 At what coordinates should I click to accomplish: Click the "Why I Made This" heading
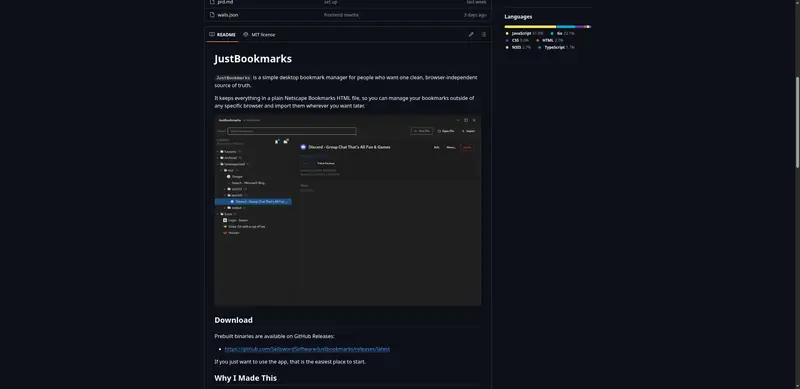pos(245,378)
